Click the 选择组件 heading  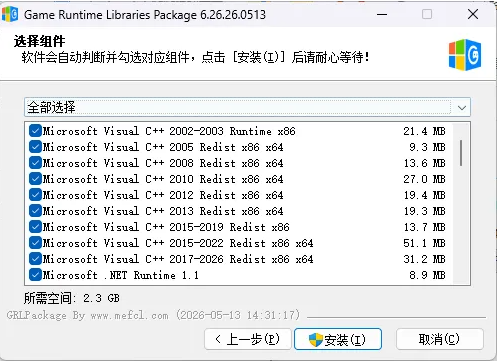(x=39, y=41)
